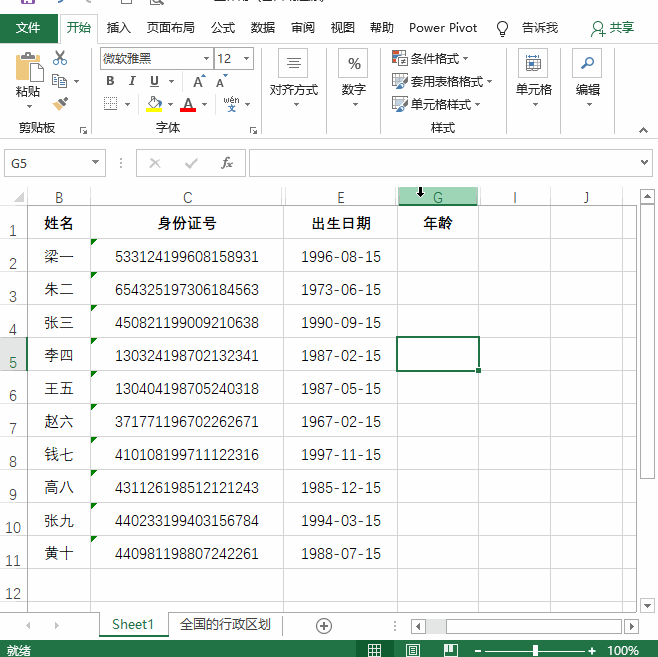Toggle Italic formatting
Image resolution: width=658 pixels, height=657 pixels.
(132, 81)
